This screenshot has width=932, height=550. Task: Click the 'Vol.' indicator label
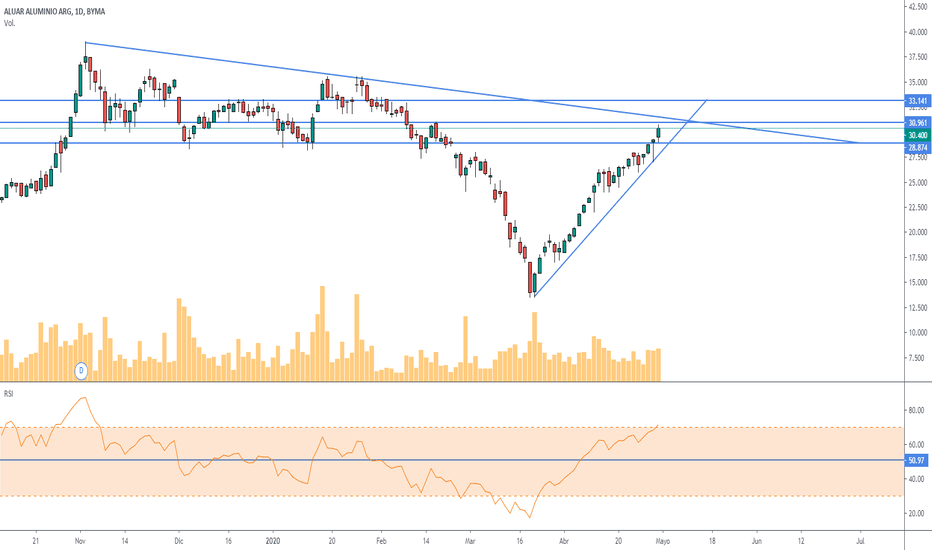[10, 23]
